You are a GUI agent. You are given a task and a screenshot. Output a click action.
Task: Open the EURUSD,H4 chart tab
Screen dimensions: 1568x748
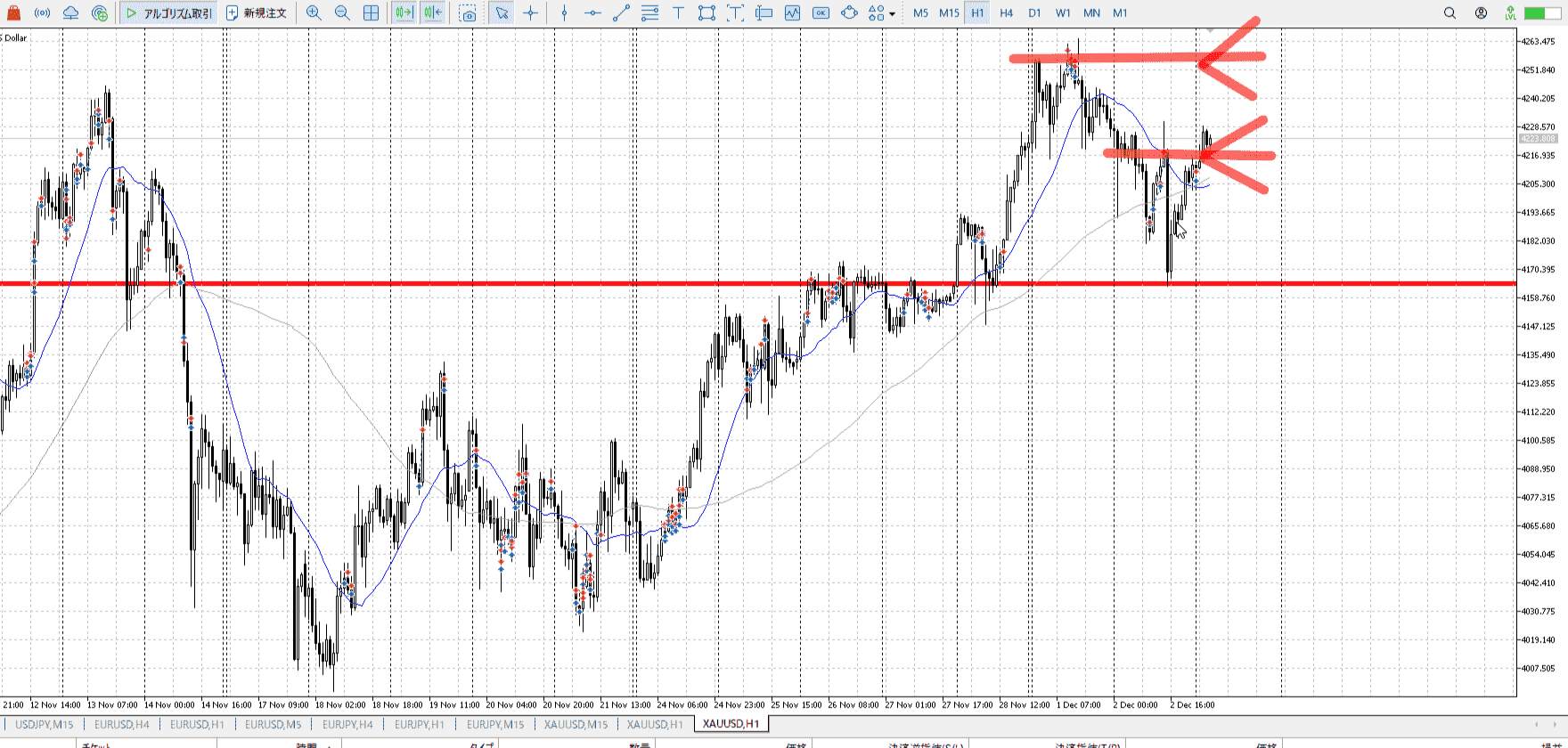(122, 724)
